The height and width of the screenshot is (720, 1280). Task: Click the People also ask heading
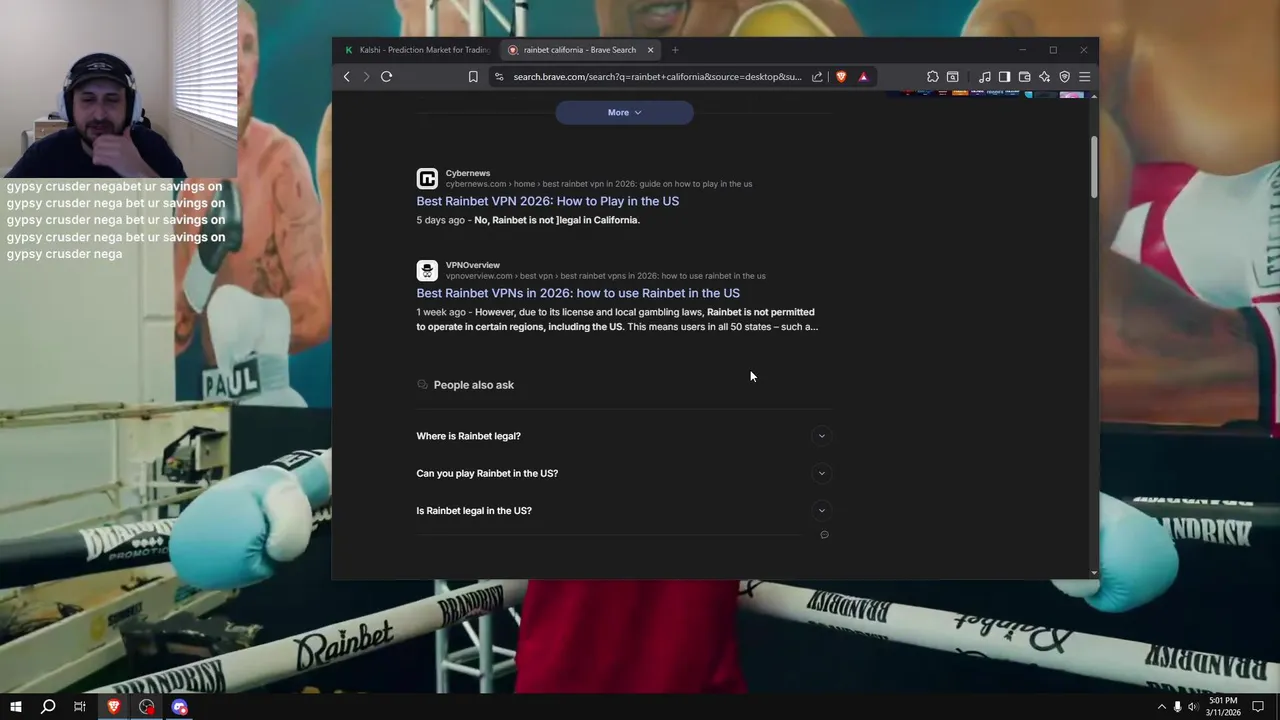473,385
